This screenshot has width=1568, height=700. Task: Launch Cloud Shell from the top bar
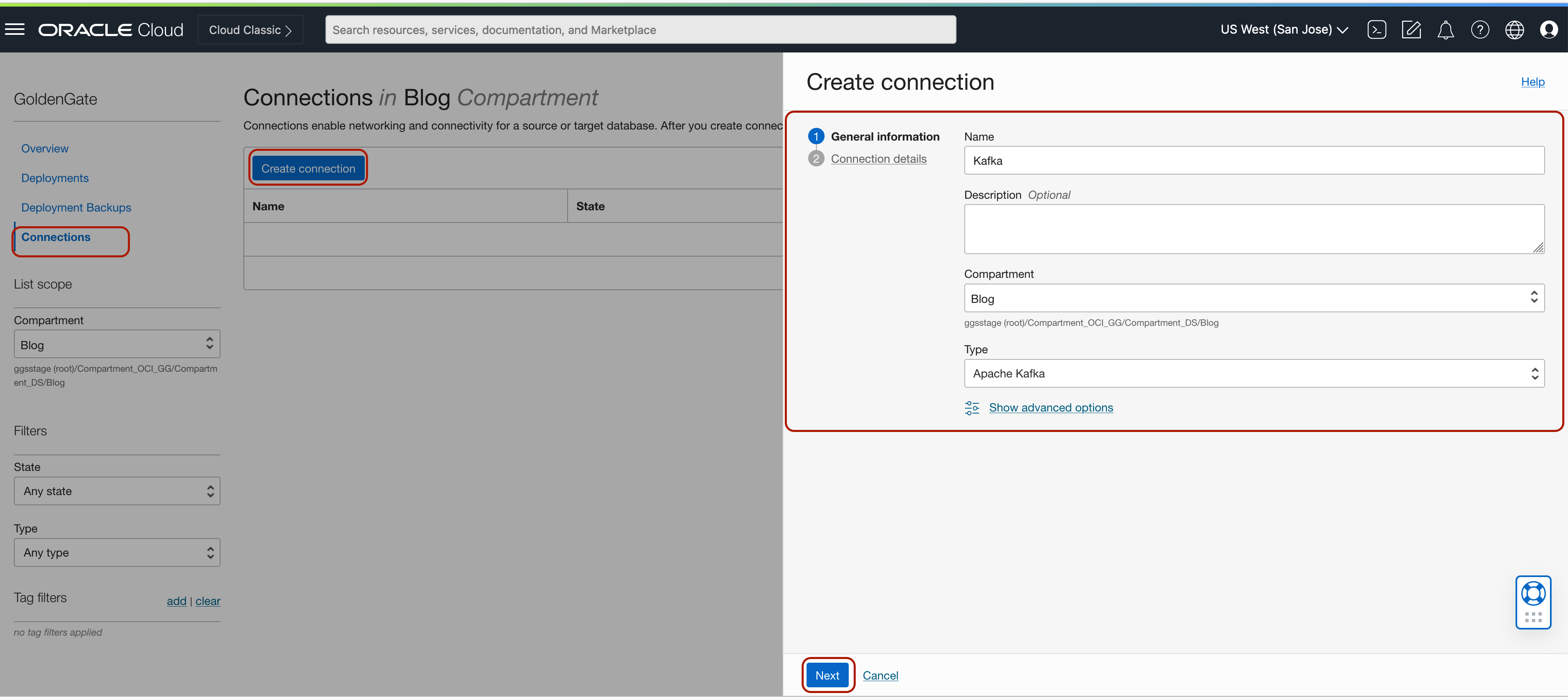point(1377,29)
